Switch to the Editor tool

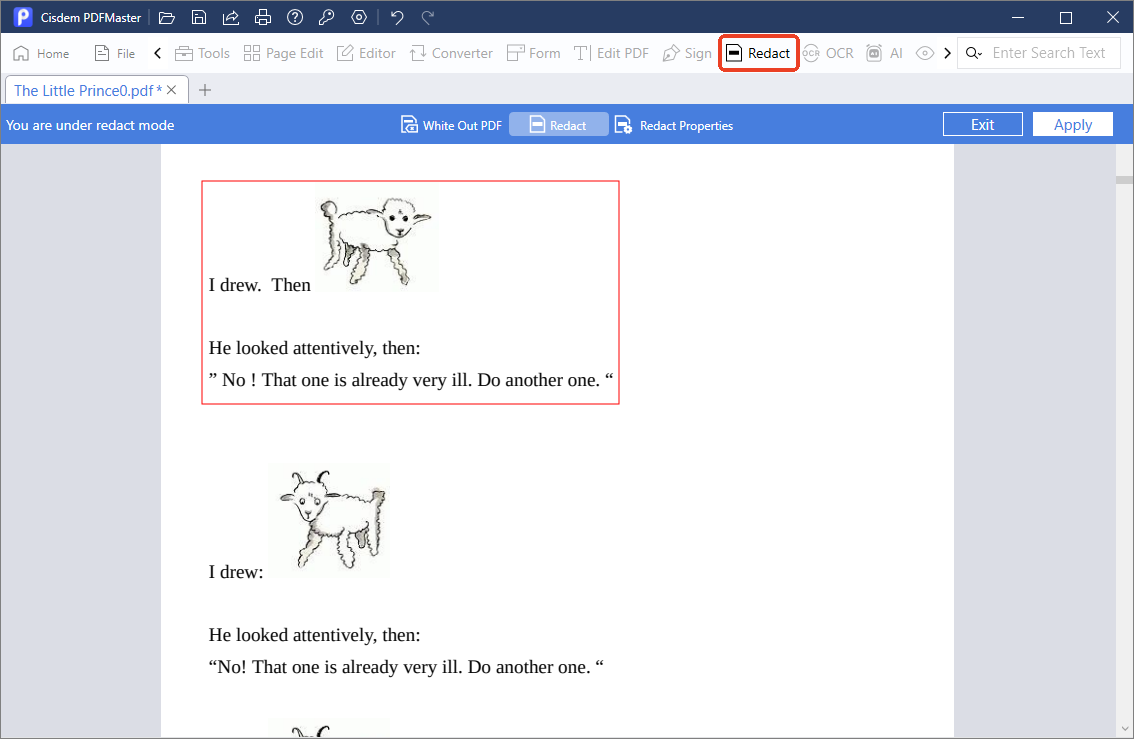coord(366,54)
